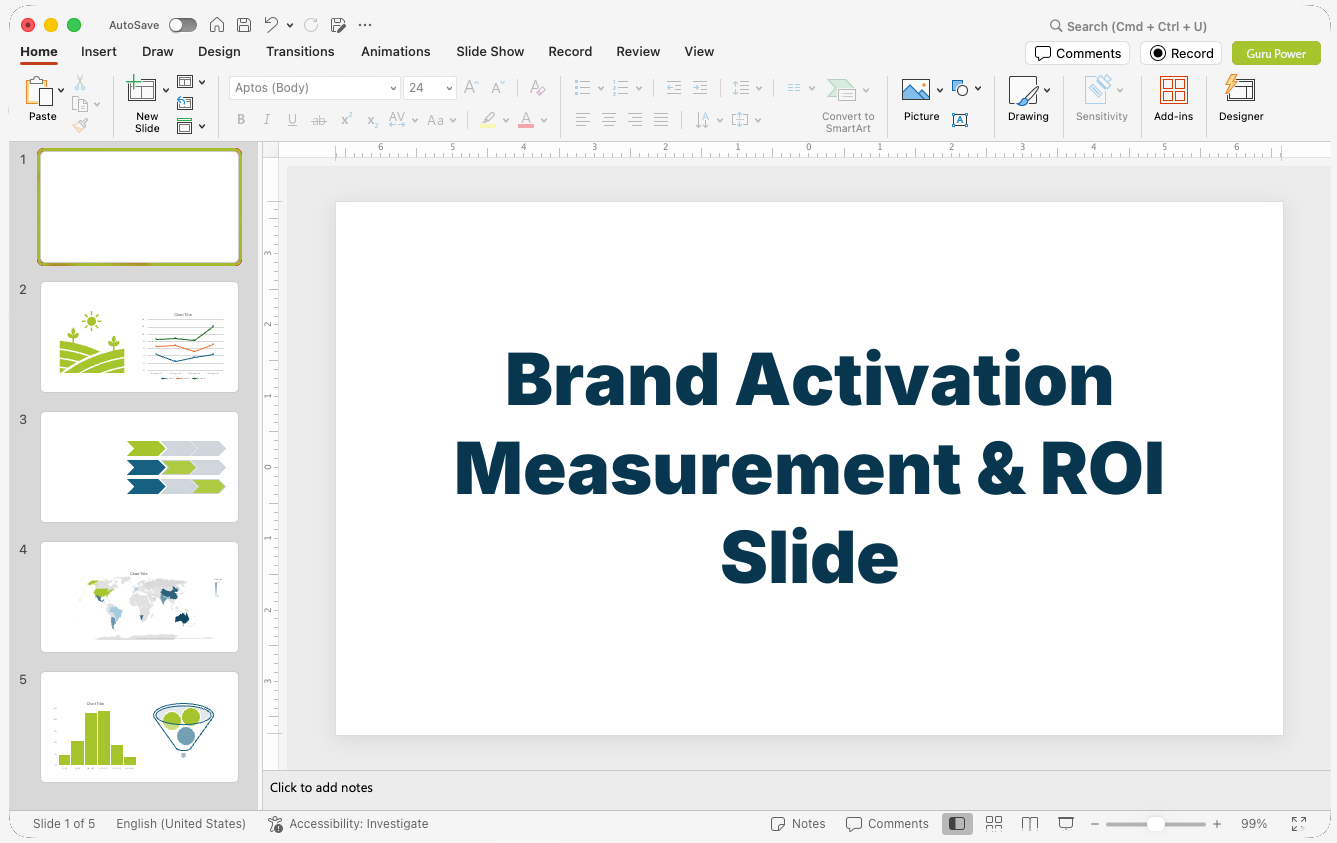
Task: Click the Cut scissors icon
Action: point(80,83)
